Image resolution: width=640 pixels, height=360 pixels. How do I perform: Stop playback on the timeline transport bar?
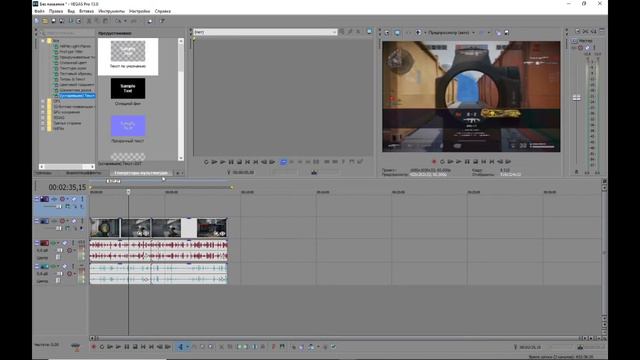[135, 347]
